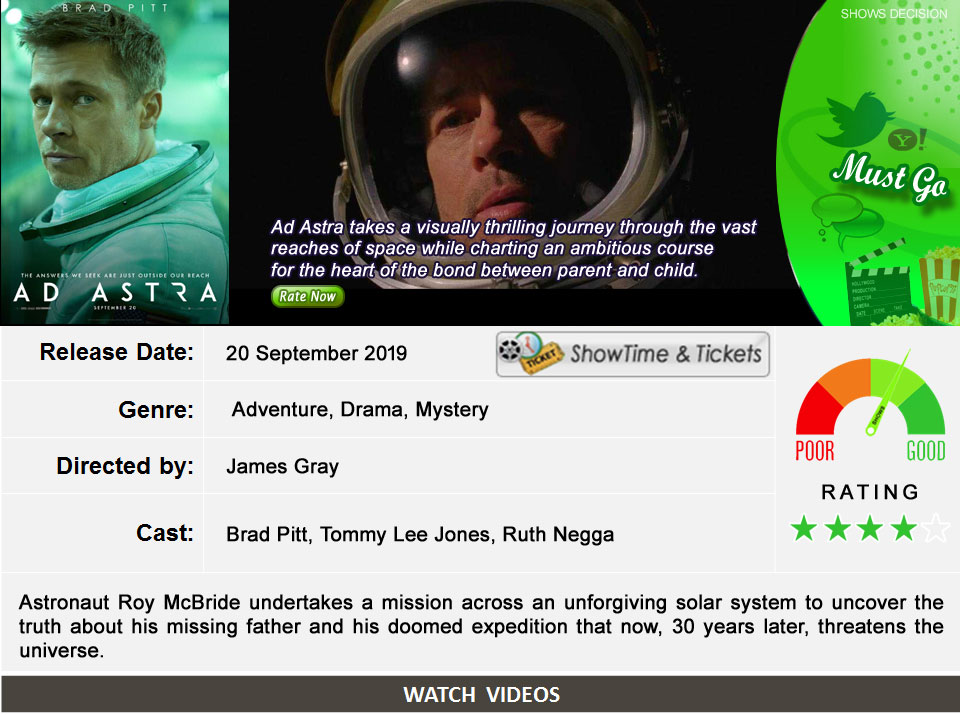Screen dimensions: 960x717
Task: Click the Poor-Good rating gauge needle
Action: click(x=889, y=392)
